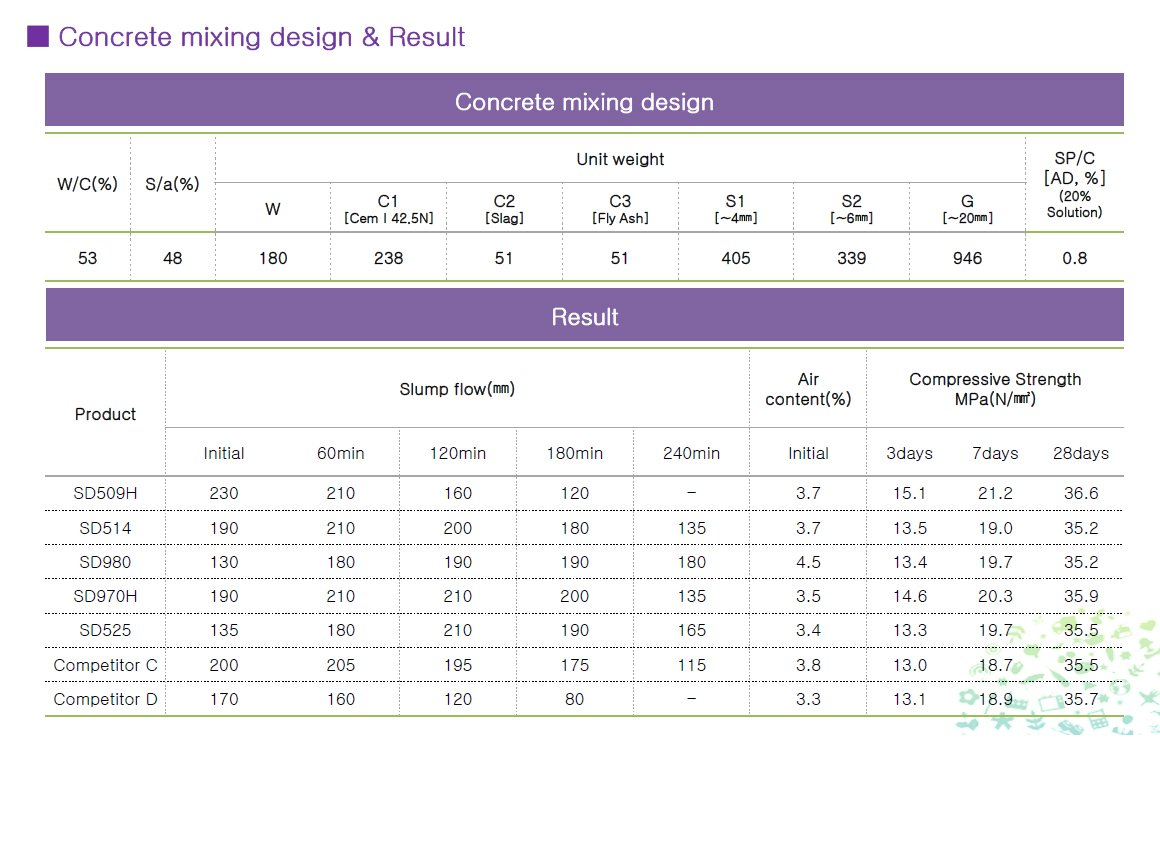This screenshot has width=1160, height=856.
Task: Click SD509H 28days strength '36.6'
Action: 1081,493
